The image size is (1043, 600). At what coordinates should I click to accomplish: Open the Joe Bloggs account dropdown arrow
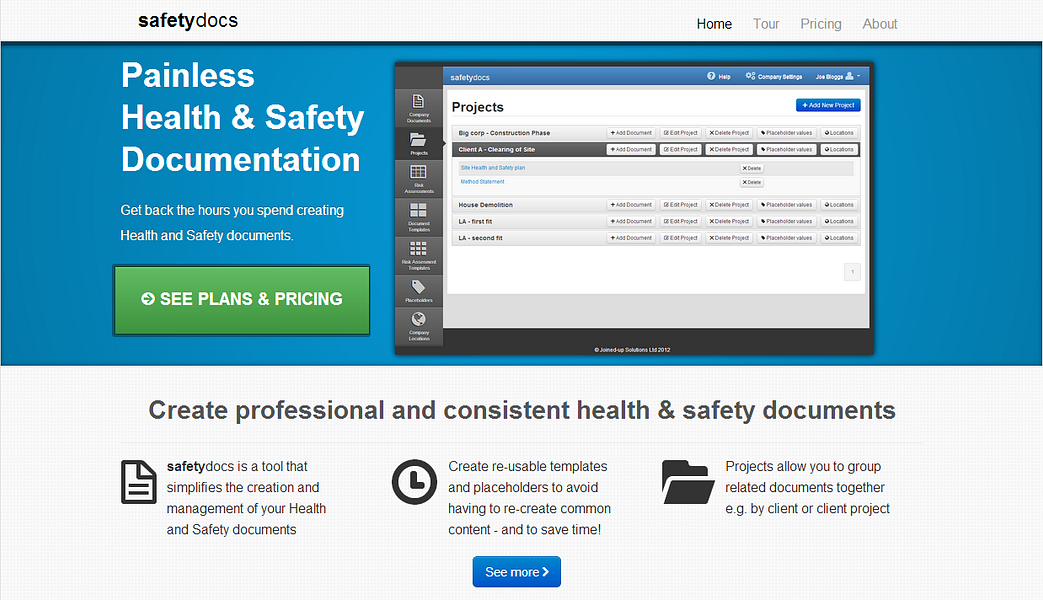click(859, 76)
